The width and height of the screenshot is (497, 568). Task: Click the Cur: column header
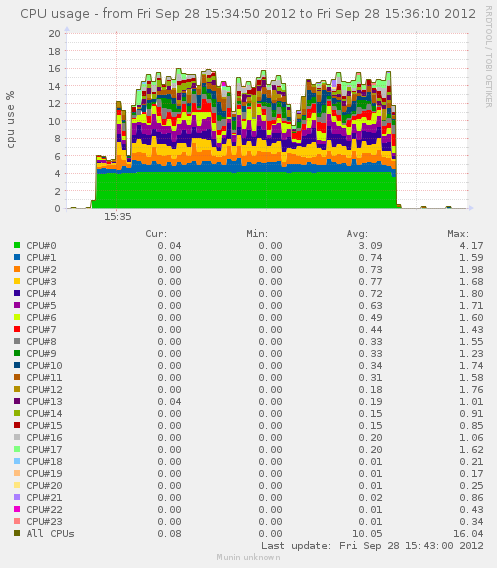[156, 234]
